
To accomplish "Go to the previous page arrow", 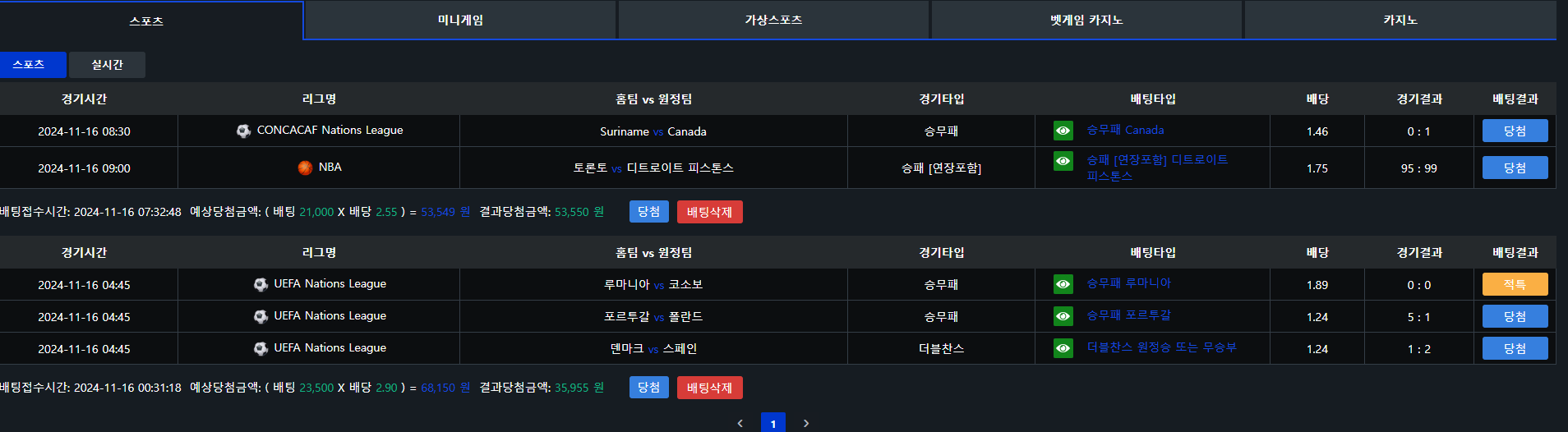I will [x=740, y=423].
